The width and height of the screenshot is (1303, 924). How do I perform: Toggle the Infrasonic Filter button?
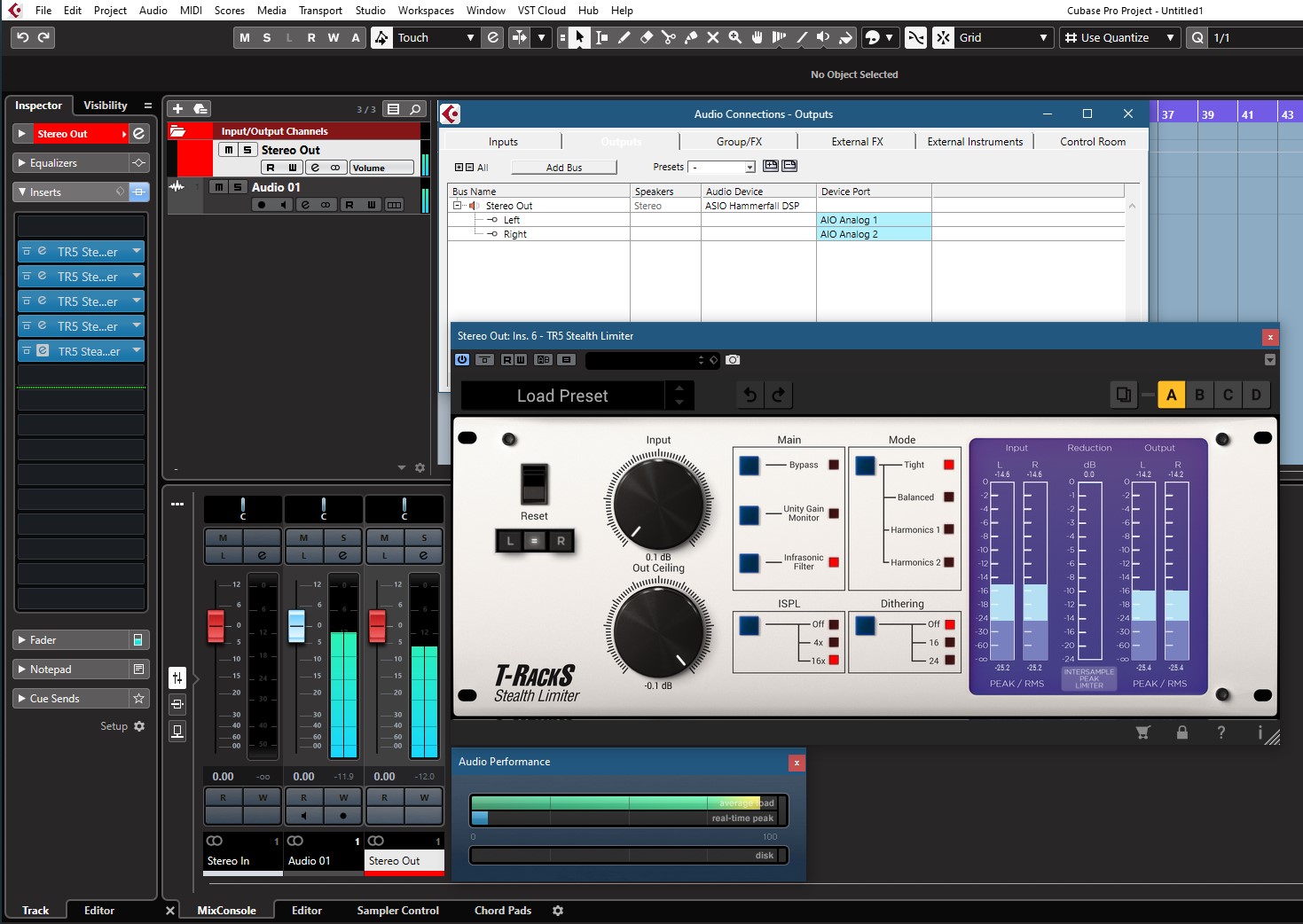750,562
